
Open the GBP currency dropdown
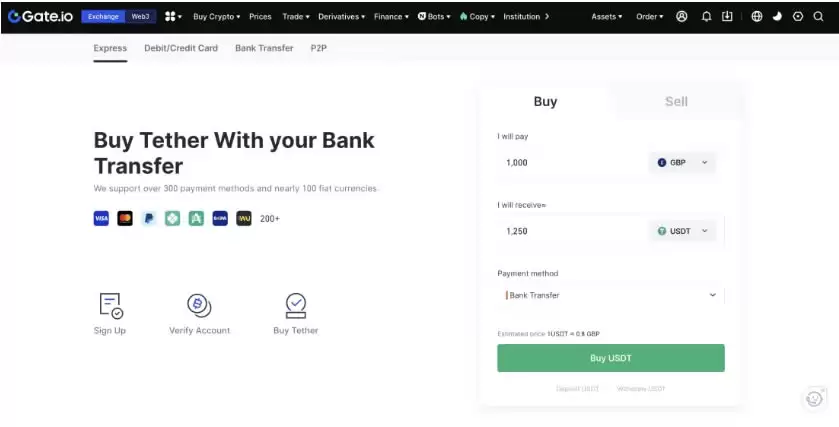pyautogui.click(x=682, y=162)
